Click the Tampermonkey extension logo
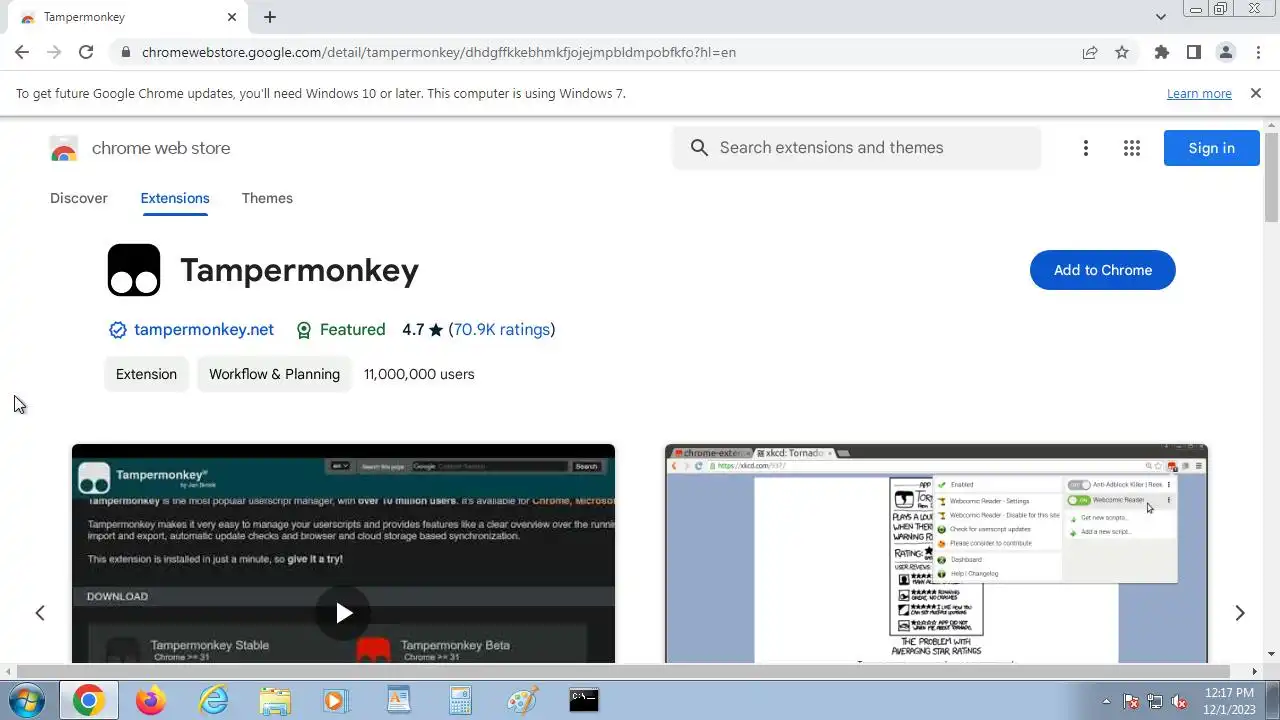1280x720 pixels. point(134,270)
